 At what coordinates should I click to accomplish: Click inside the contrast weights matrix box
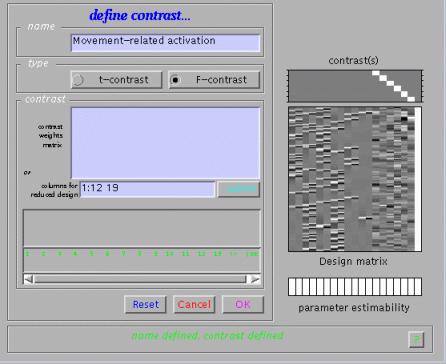pos(165,143)
